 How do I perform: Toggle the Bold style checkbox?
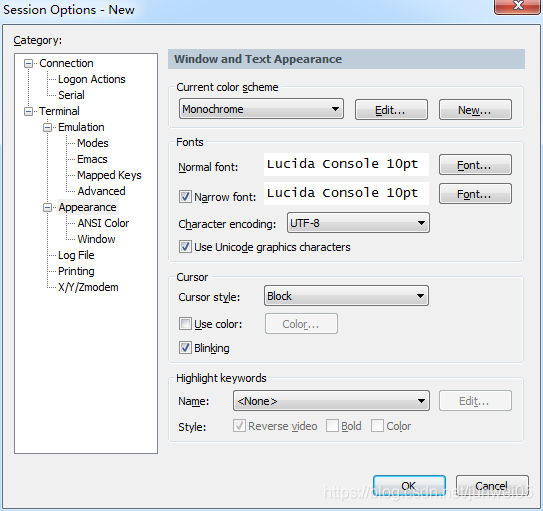(x=332, y=426)
